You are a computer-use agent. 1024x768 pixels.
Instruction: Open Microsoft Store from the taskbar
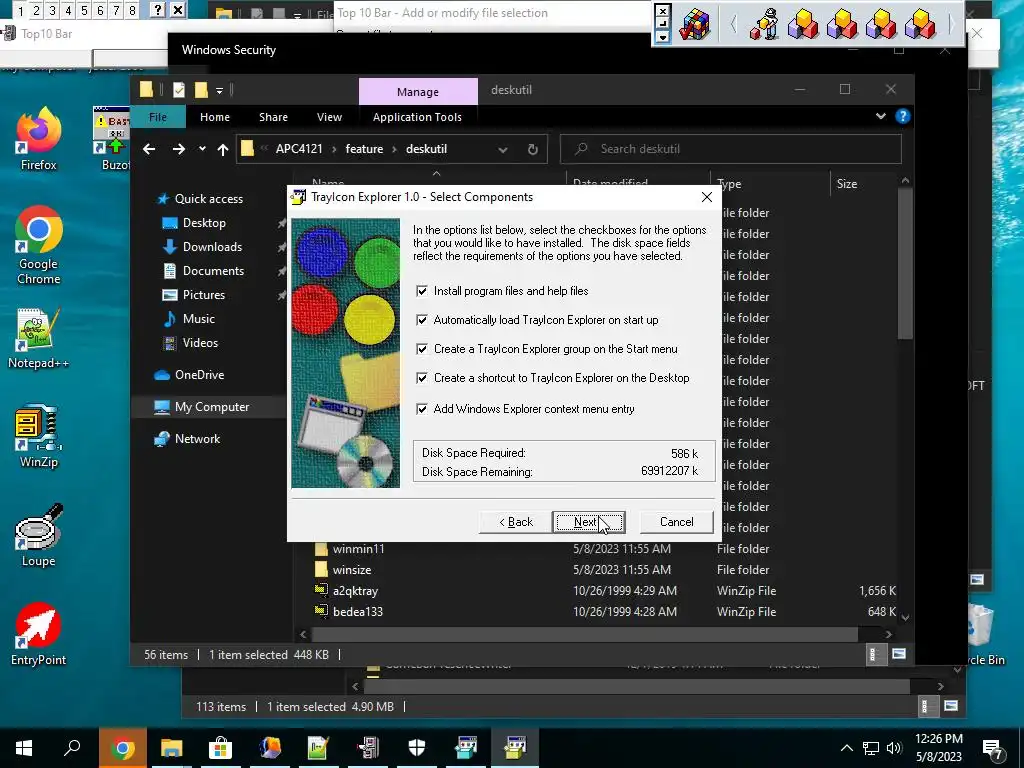221,748
